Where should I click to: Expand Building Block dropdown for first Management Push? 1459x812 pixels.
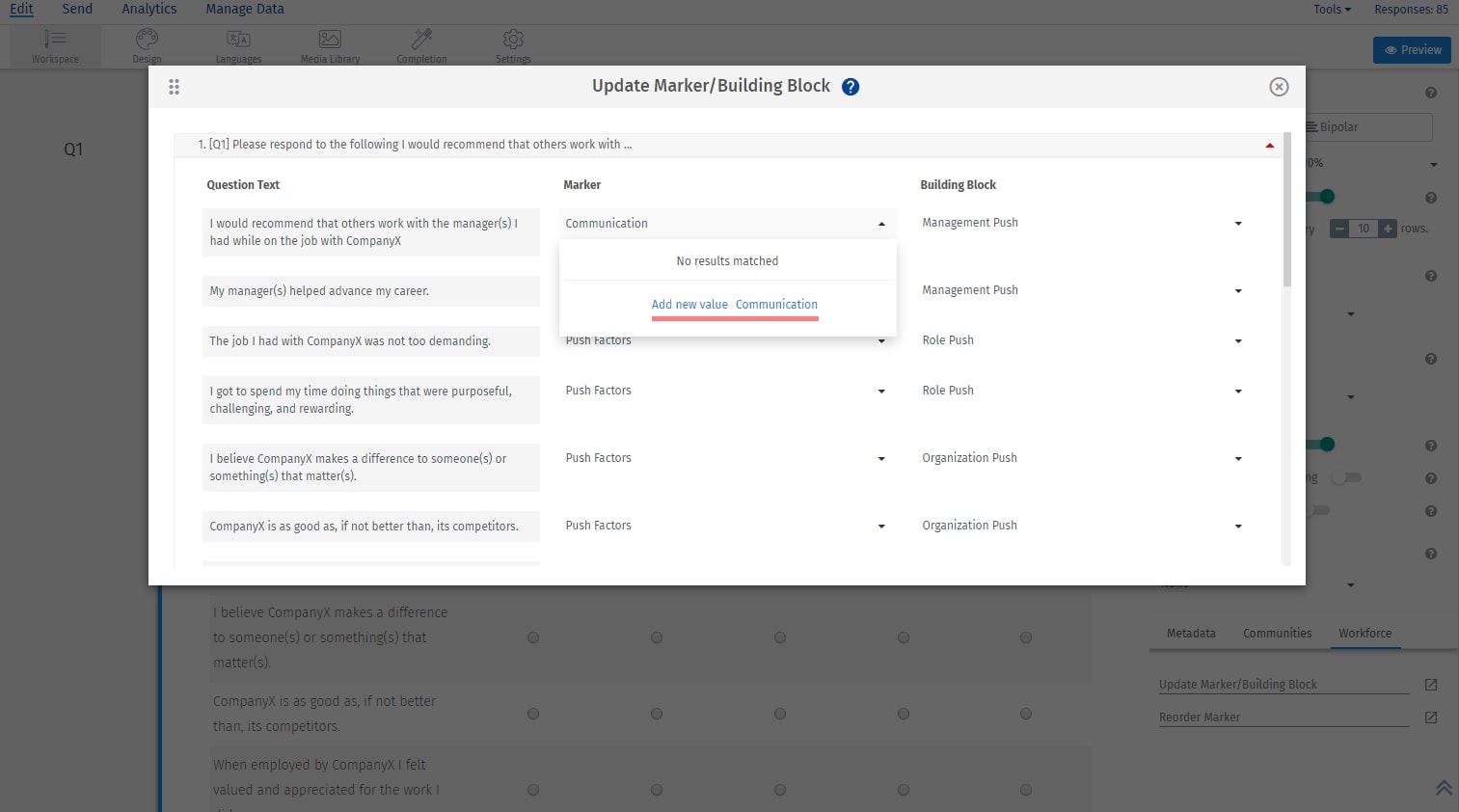click(1238, 224)
